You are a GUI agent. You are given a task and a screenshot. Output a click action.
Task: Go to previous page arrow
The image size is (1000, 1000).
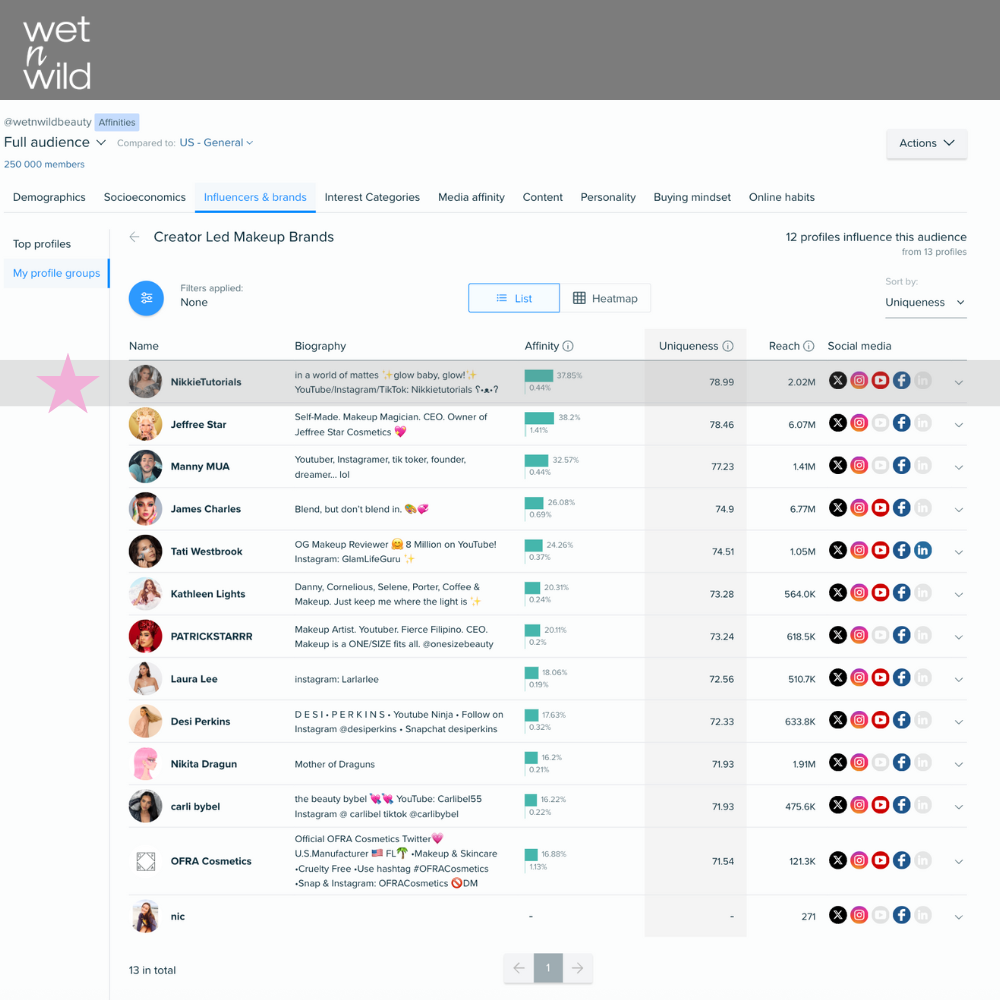click(518, 968)
